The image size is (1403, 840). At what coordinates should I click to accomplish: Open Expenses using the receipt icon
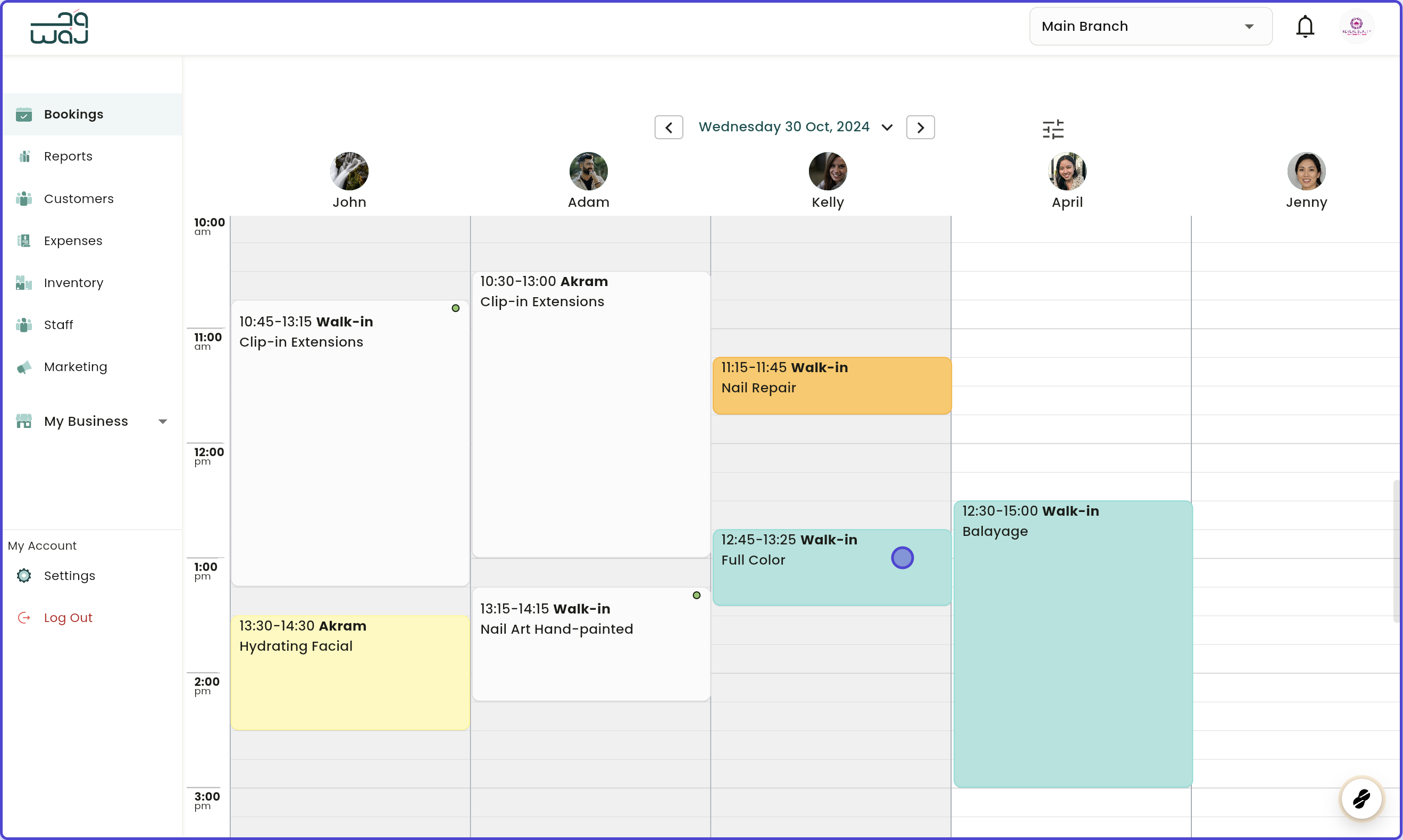(x=24, y=240)
